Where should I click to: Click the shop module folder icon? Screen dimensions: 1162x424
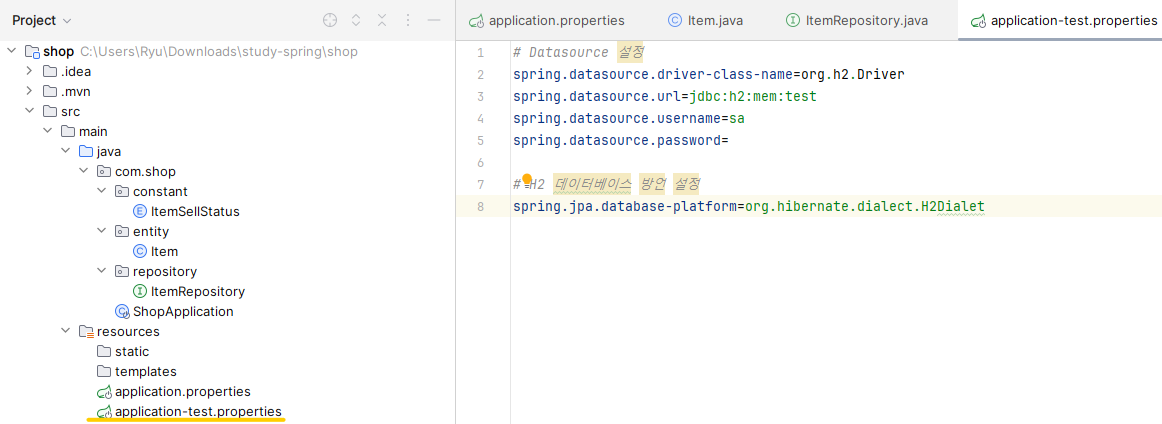click(x=32, y=52)
